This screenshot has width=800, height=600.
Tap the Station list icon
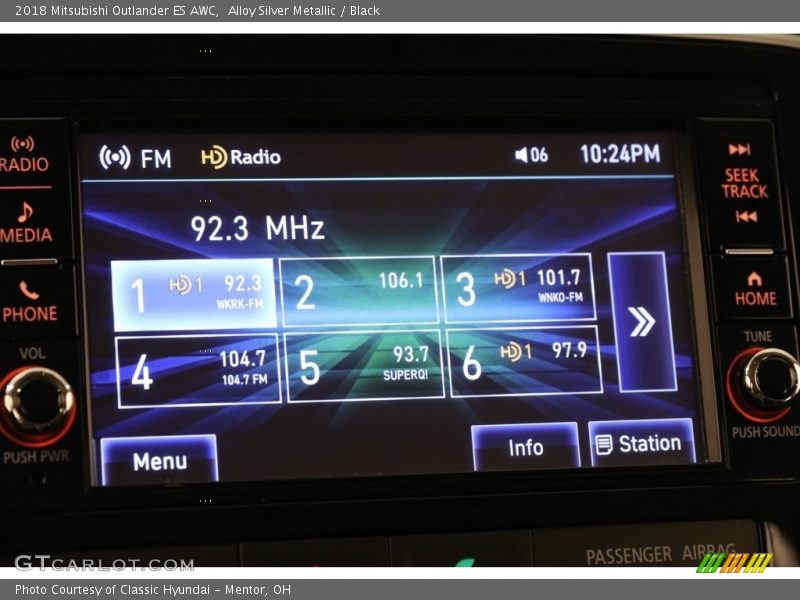click(x=604, y=444)
